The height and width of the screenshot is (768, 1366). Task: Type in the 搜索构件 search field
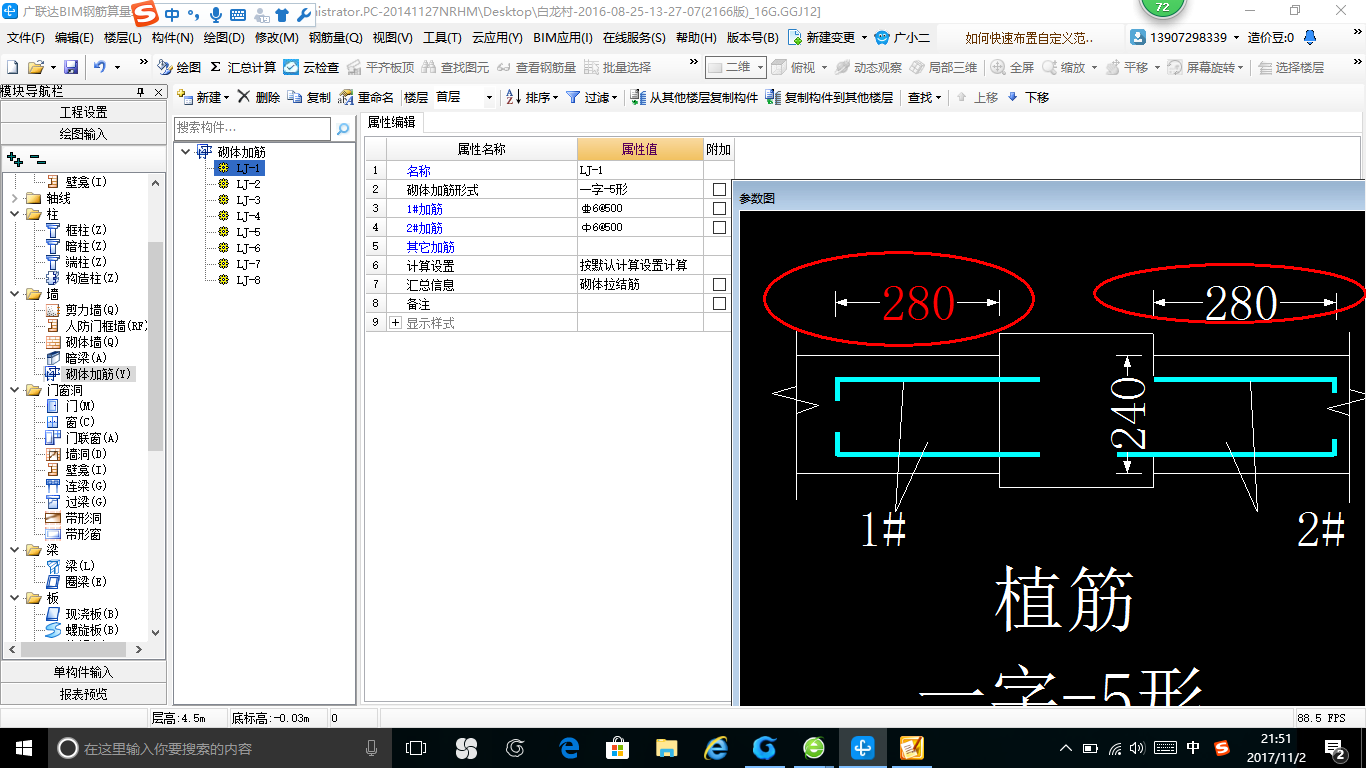click(x=252, y=128)
